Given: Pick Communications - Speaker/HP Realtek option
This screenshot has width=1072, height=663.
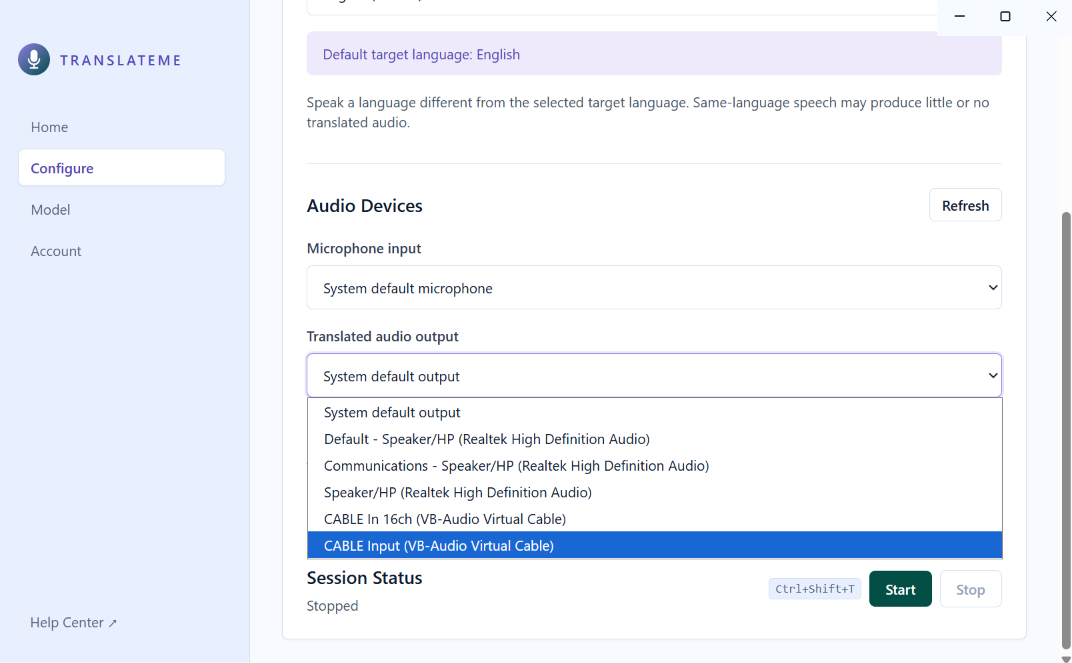Looking at the screenshot, I should [654, 465].
